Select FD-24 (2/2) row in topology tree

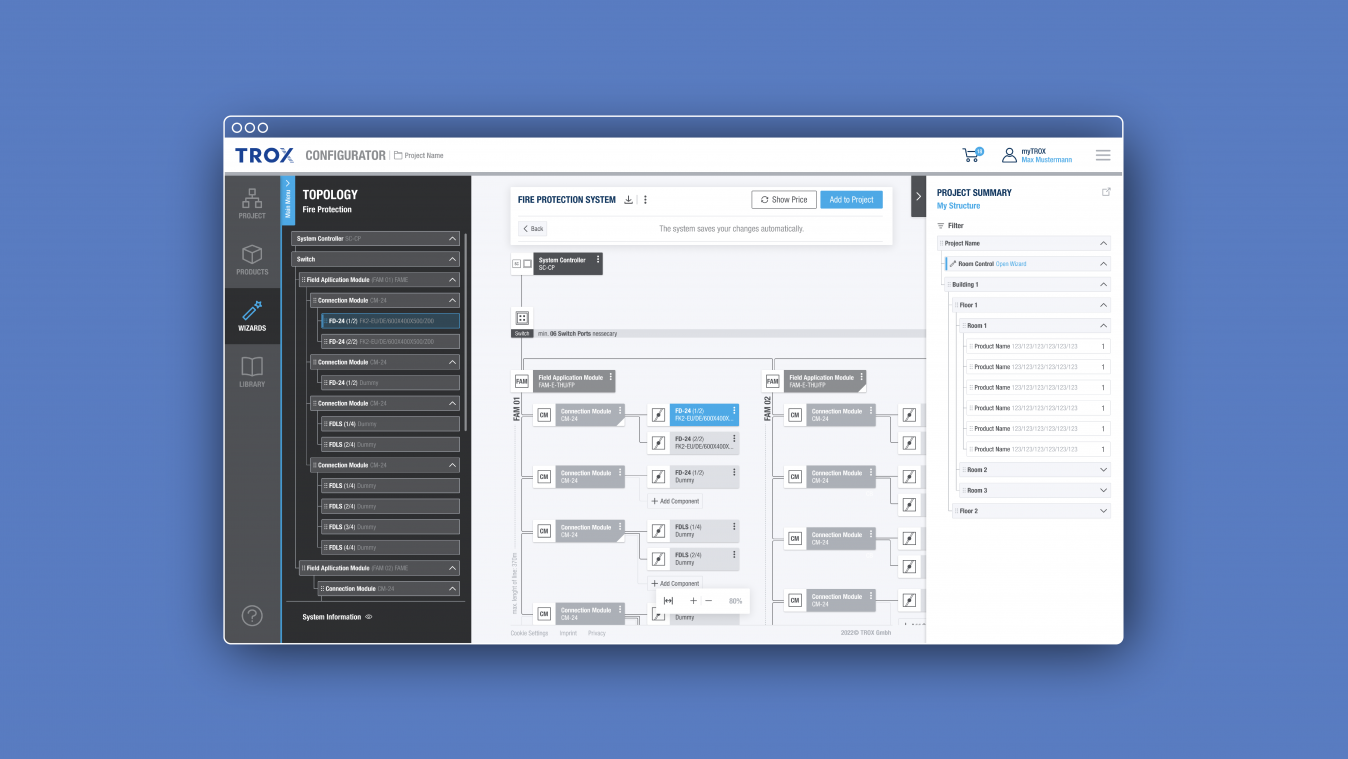[391, 342]
